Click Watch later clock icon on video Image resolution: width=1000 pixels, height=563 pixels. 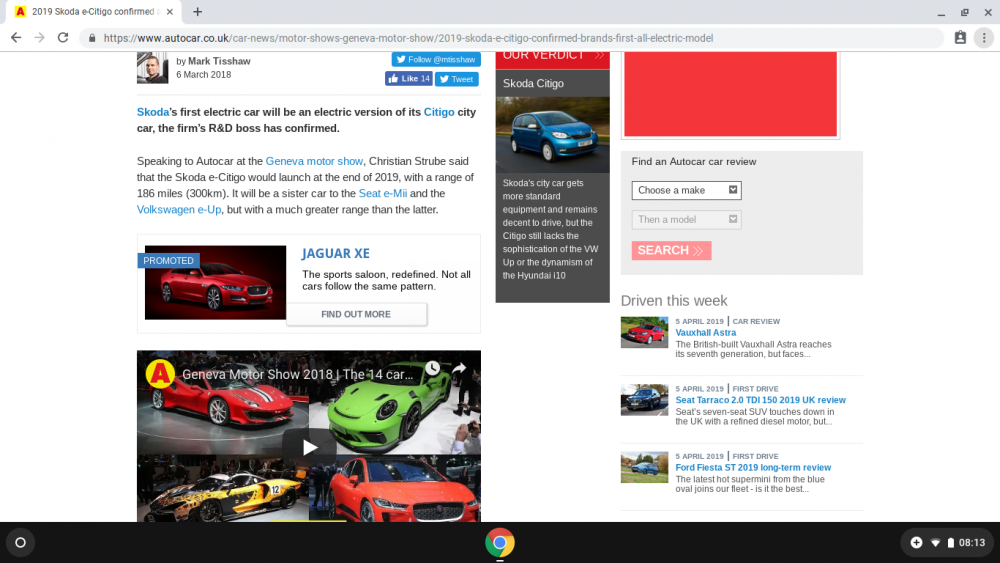pyautogui.click(x=432, y=368)
